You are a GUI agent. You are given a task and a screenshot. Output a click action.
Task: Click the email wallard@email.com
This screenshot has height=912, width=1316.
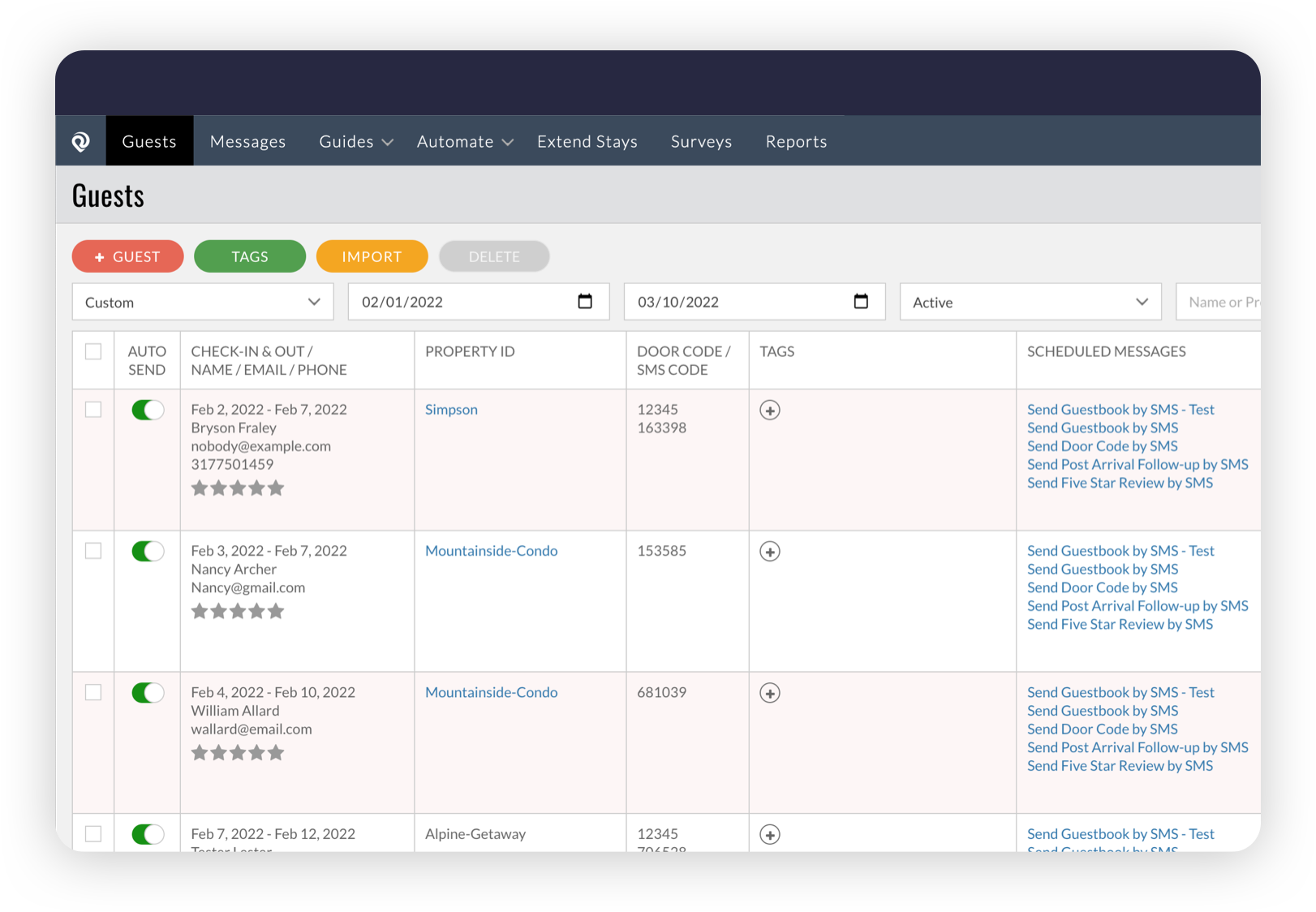click(x=252, y=729)
